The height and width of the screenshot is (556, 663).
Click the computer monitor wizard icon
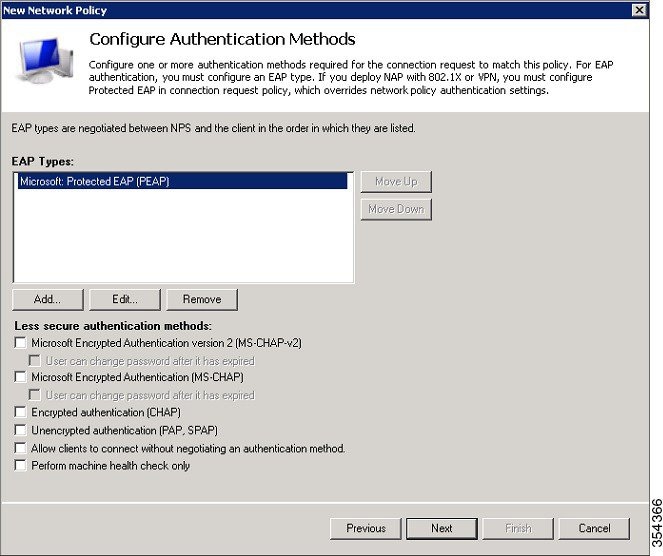pyautogui.click(x=44, y=60)
